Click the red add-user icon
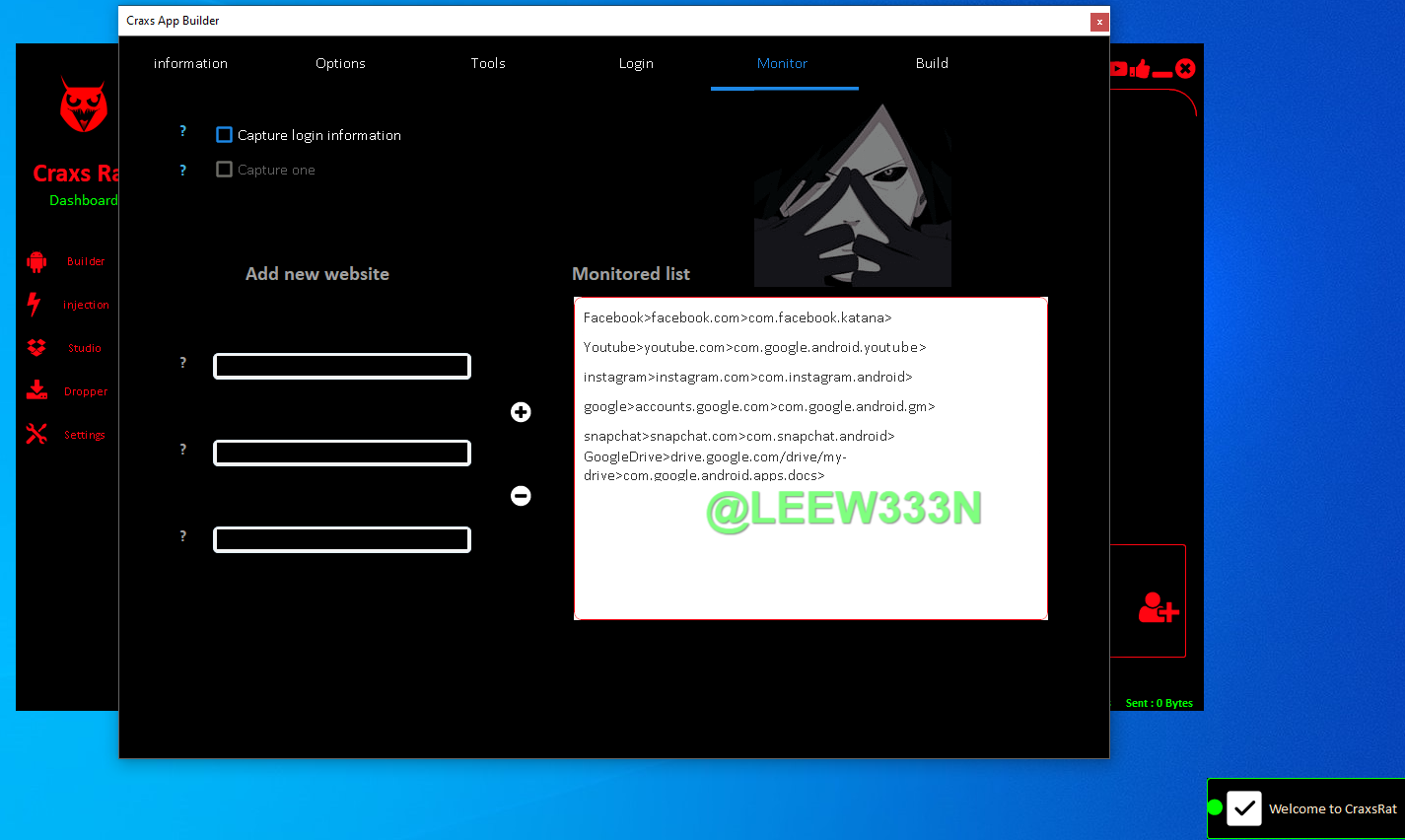The width and height of the screenshot is (1405, 840). coord(1158,607)
